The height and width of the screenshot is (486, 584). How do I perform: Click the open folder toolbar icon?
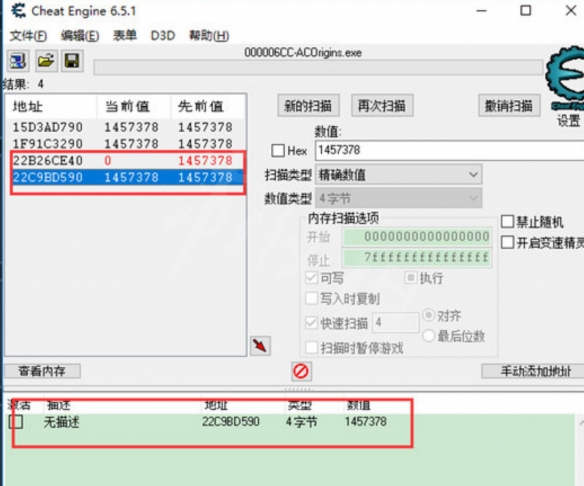(x=46, y=61)
